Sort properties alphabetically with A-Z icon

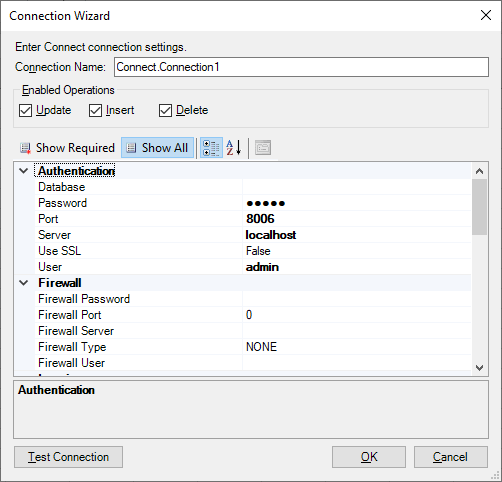tap(234, 148)
